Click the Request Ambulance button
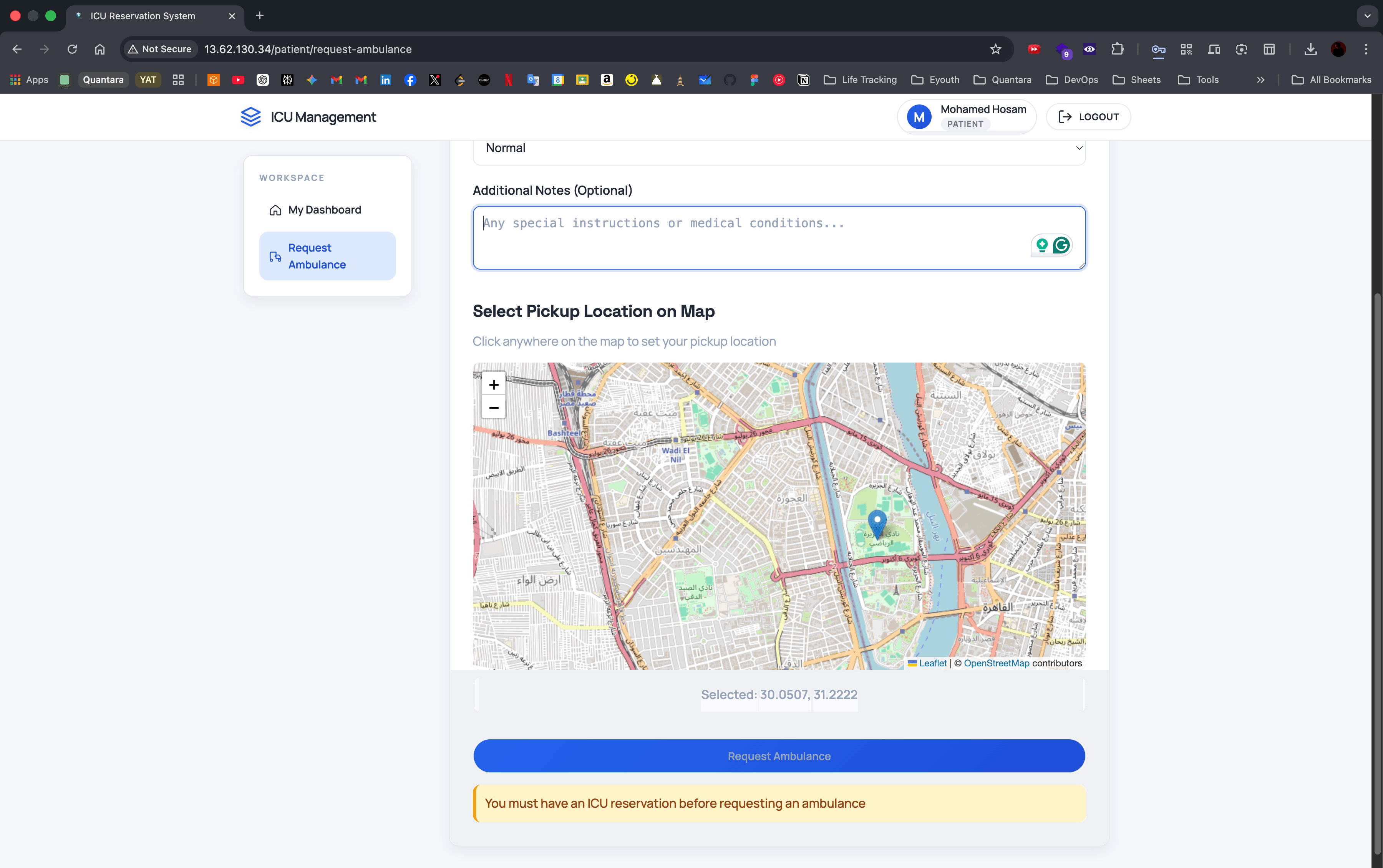The width and height of the screenshot is (1383, 868). pos(778,756)
